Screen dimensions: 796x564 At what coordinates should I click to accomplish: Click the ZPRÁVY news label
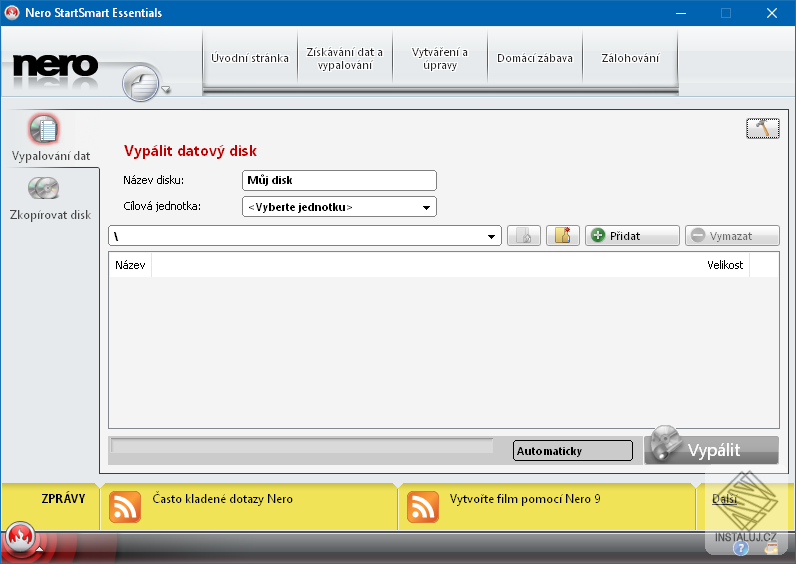pyautogui.click(x=63, y=499)
